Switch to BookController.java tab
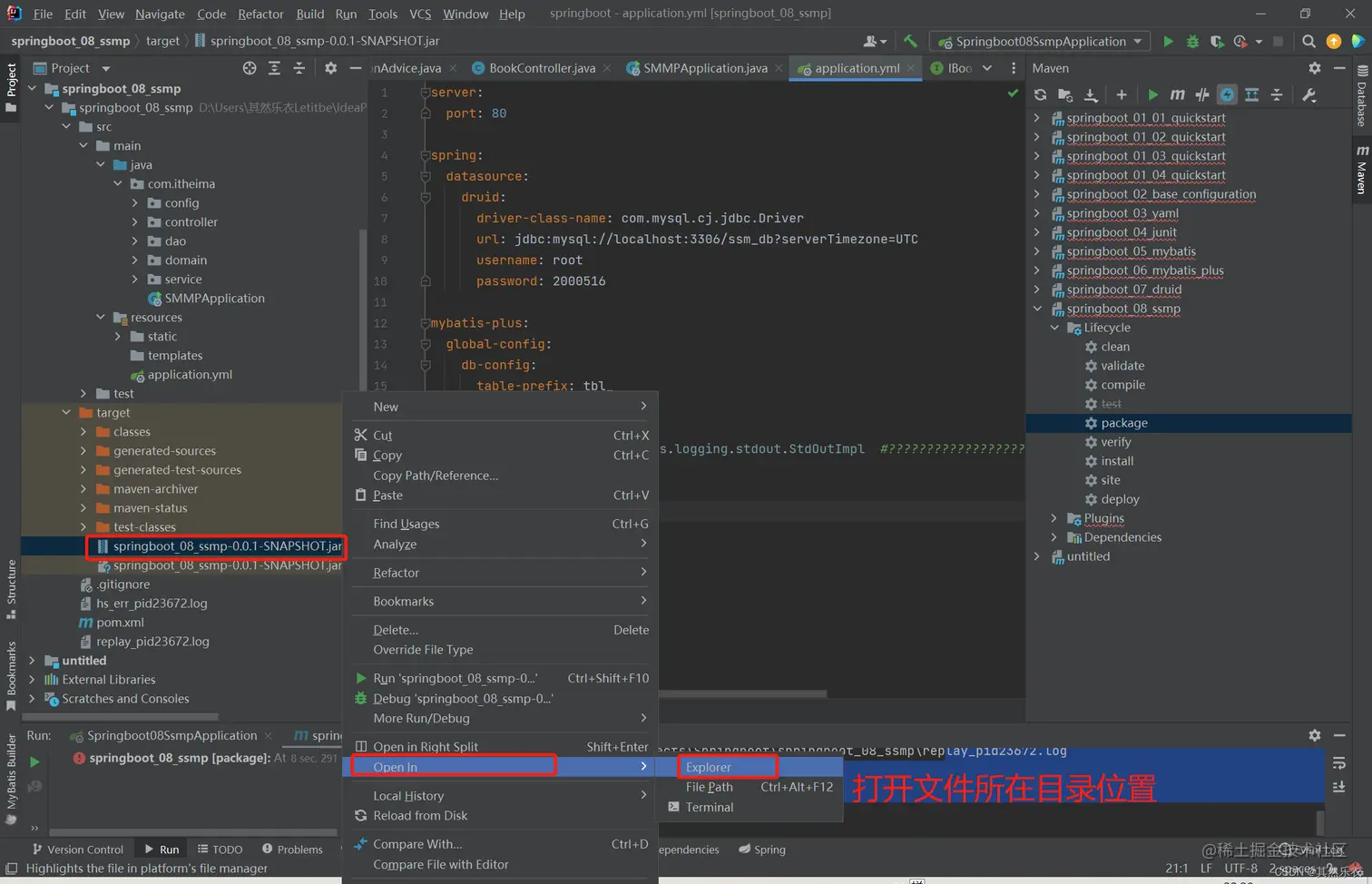This screenshot has width=1372, height=884. click(542, 68)
